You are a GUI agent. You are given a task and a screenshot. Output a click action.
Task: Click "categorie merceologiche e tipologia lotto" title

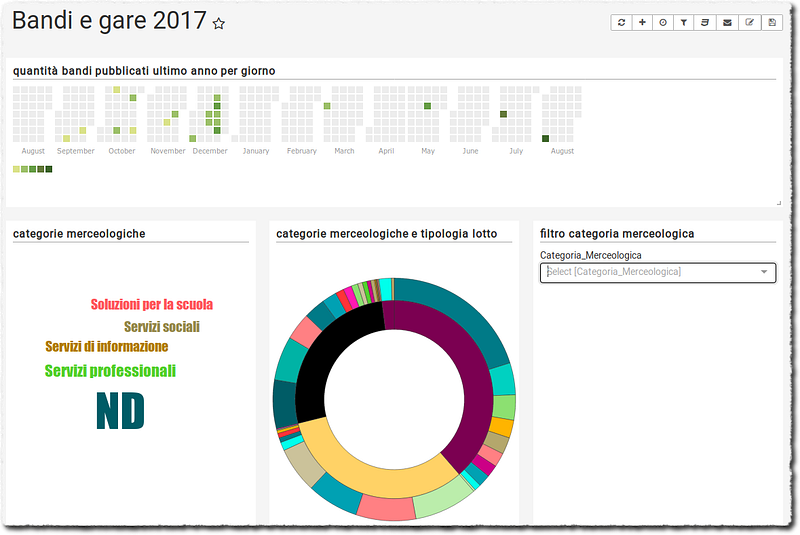pos(387,234)
